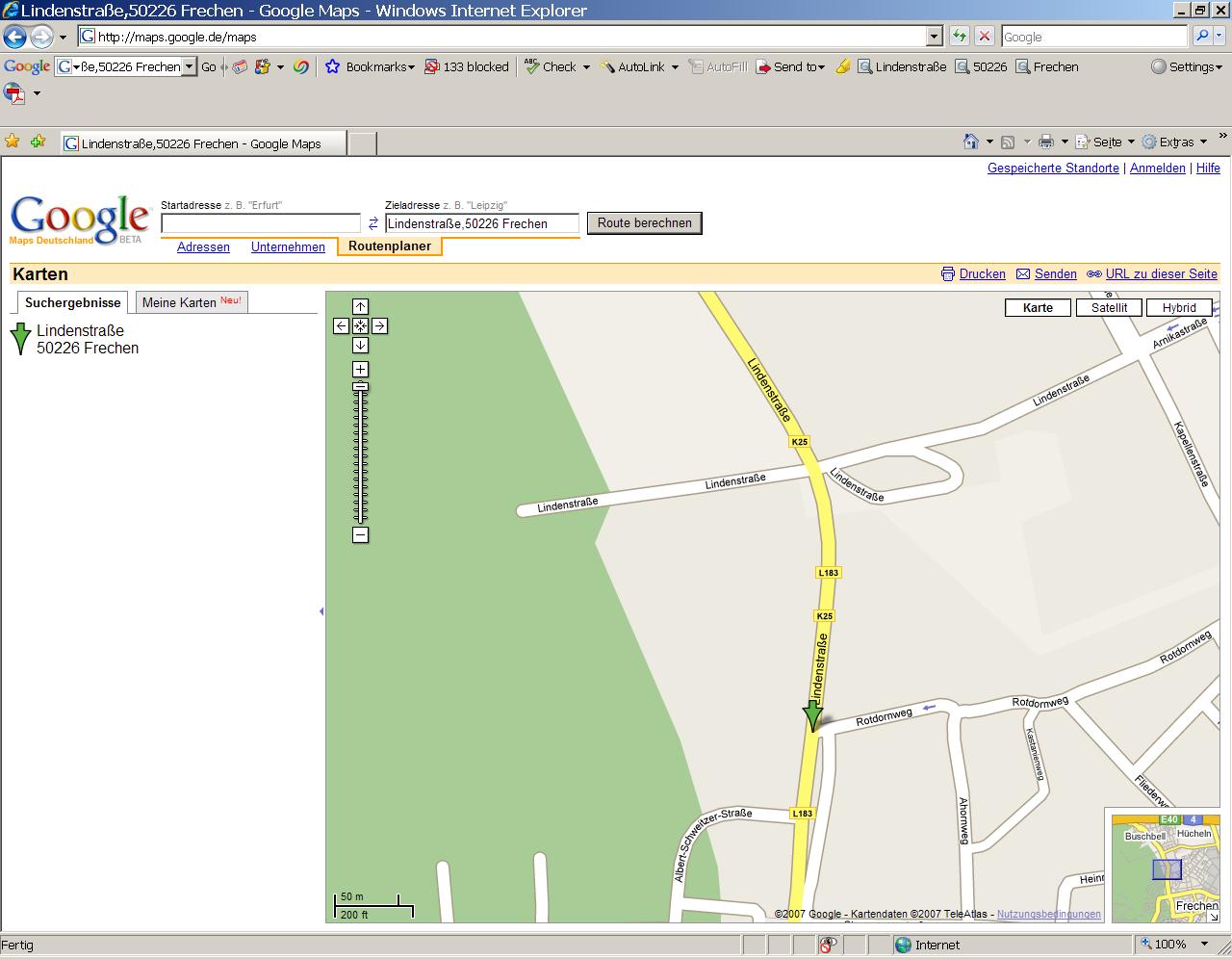This screenshot has height=959, width=1232.
Task: Switch to the Satellit map view
Action: tap(1109, 307)
